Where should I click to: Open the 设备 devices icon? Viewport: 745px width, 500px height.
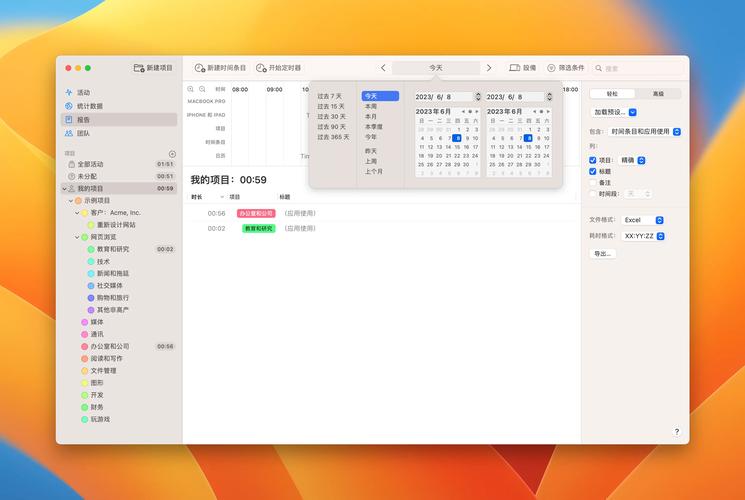tap(514, 68)
